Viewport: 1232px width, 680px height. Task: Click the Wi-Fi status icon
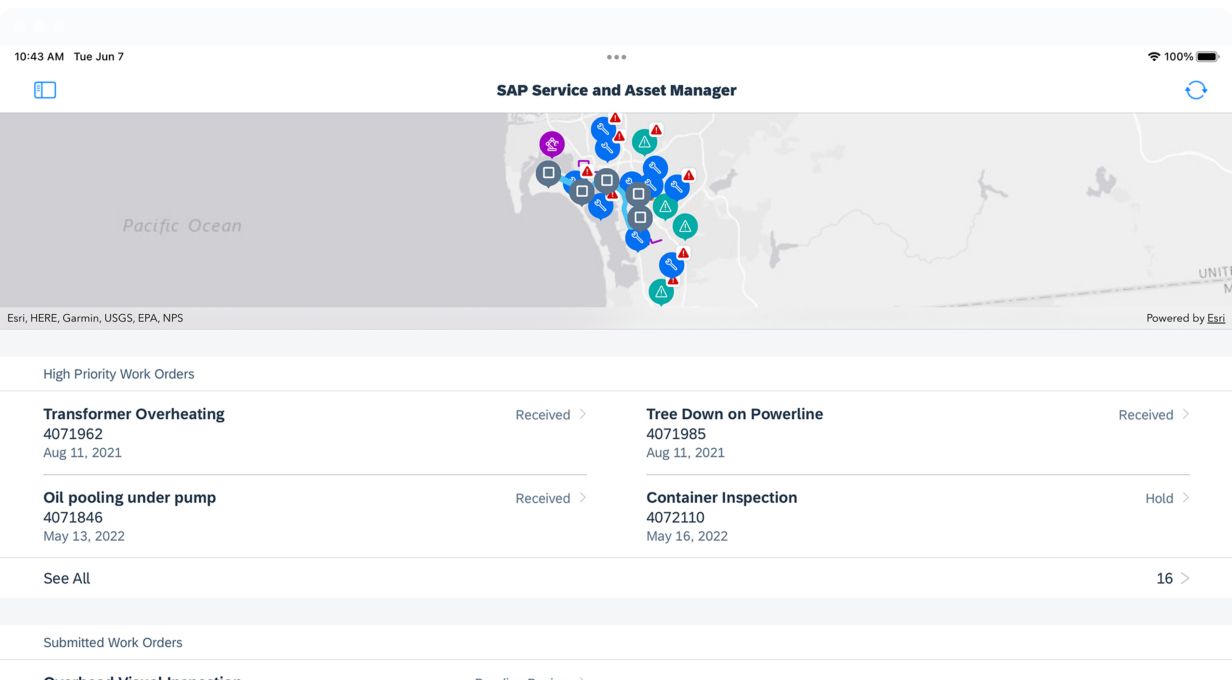pyautogui.click(x=1154, y=57)
